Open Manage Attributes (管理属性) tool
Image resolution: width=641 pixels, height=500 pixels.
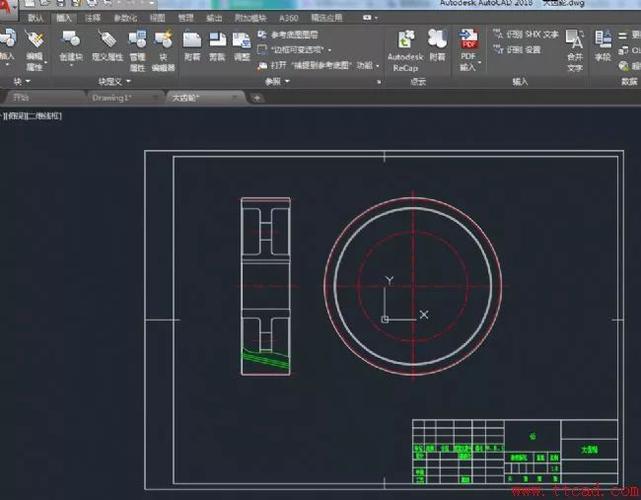(x=137, y=39)
